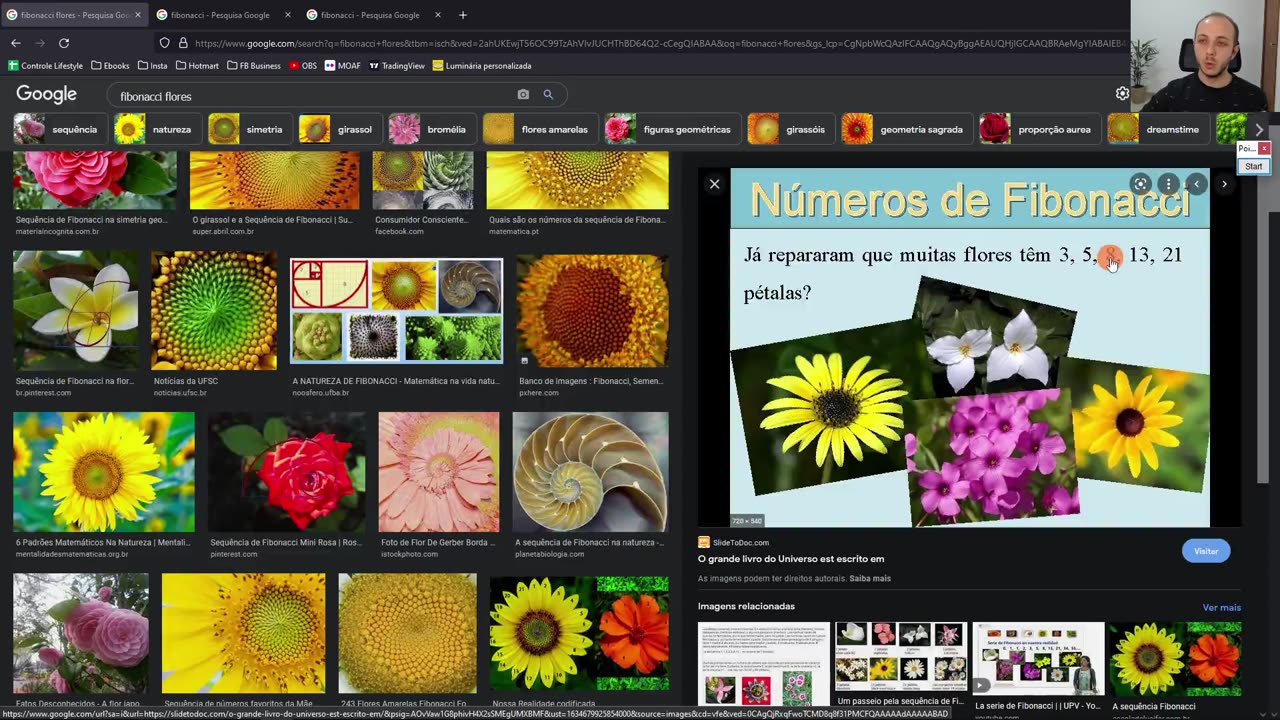Open Google settings gear
Screen dimensions: 1280x720
1122,93
